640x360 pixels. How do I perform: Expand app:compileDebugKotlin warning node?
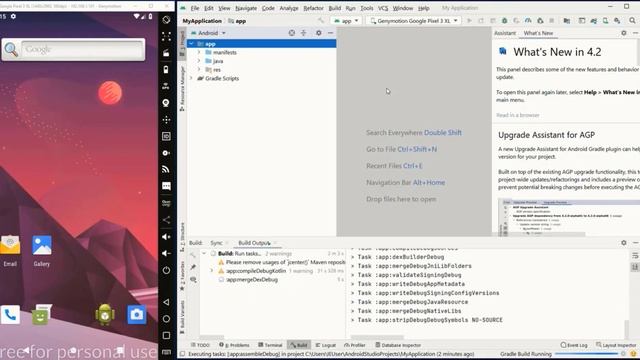pos(211,271)
